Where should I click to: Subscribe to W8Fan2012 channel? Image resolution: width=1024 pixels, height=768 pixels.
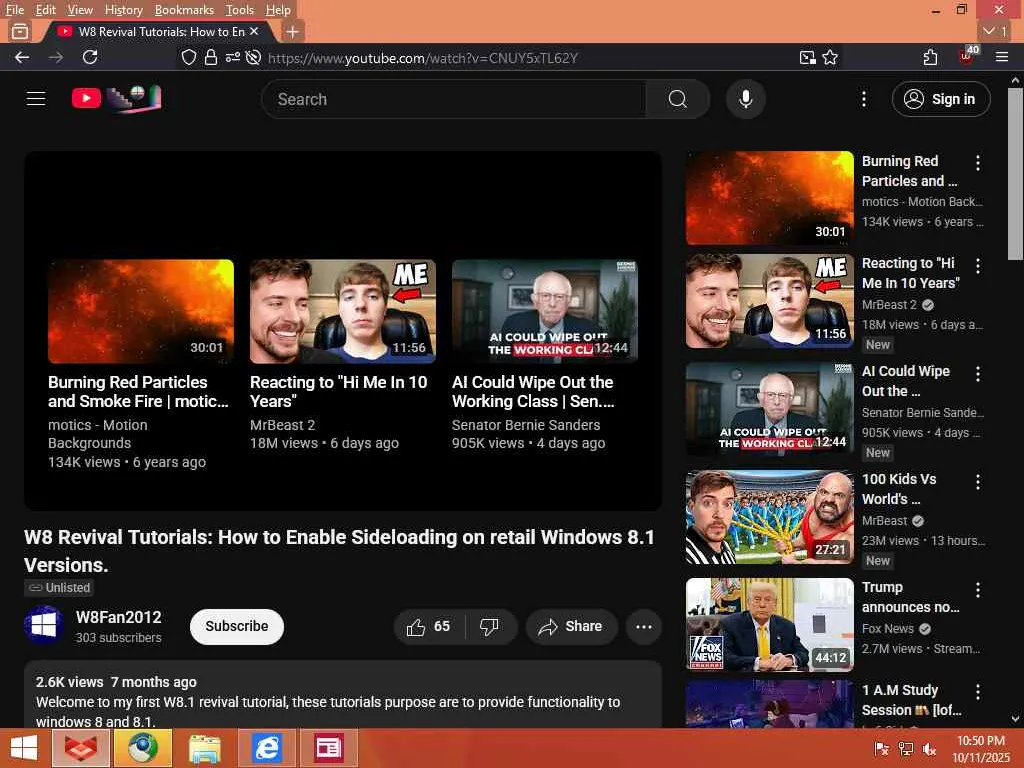click(x=236, y=626)
